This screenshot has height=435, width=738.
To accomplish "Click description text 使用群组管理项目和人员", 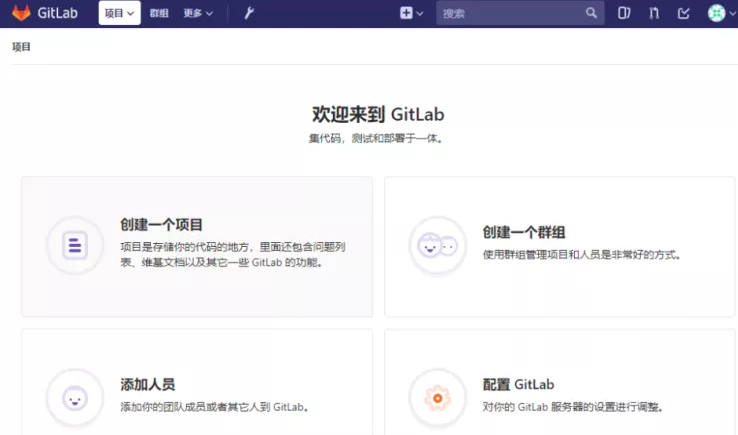I will [581, 255].
